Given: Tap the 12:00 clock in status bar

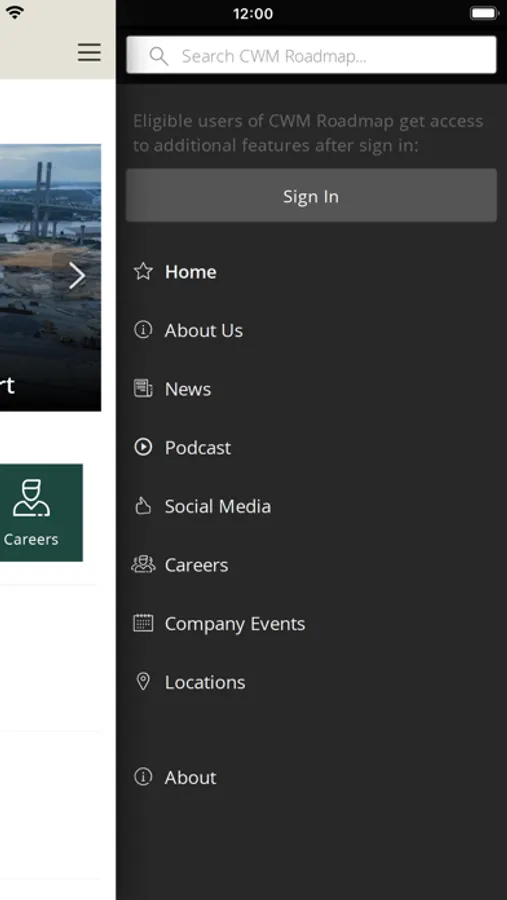Looking at the screenshot, I should tap(253, 14).
